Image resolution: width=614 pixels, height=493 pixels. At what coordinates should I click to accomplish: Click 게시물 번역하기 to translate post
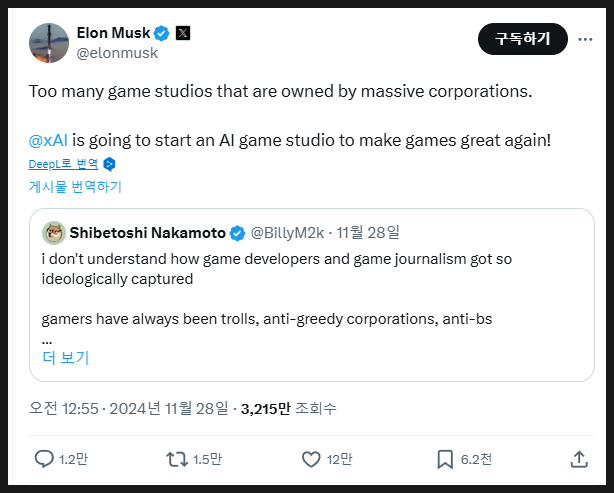pos(75,186)
